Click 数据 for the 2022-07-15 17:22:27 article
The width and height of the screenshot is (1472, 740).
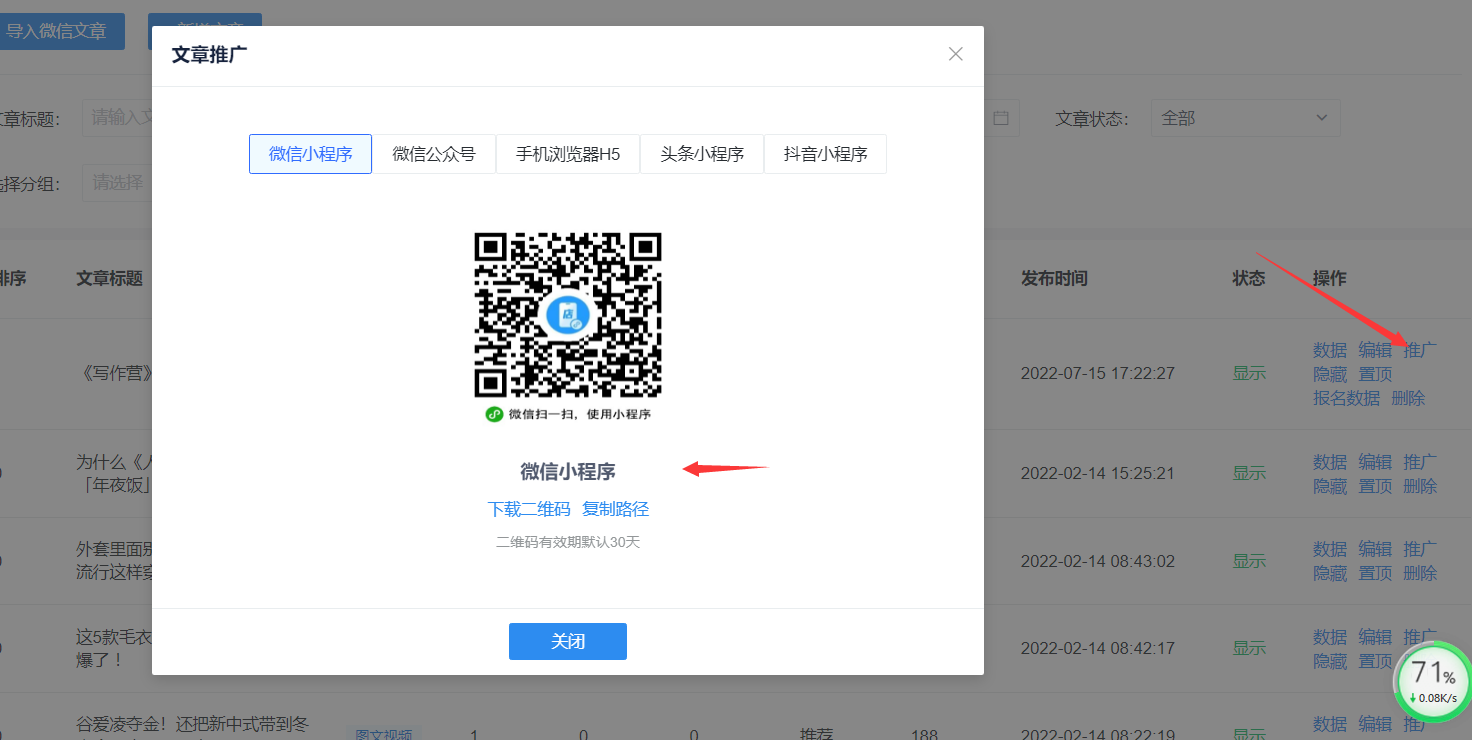click(1330, 350)
